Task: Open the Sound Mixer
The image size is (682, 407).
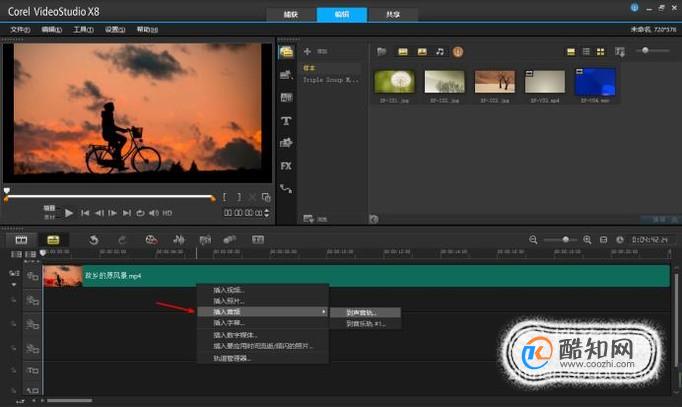Action: (179, 240)
